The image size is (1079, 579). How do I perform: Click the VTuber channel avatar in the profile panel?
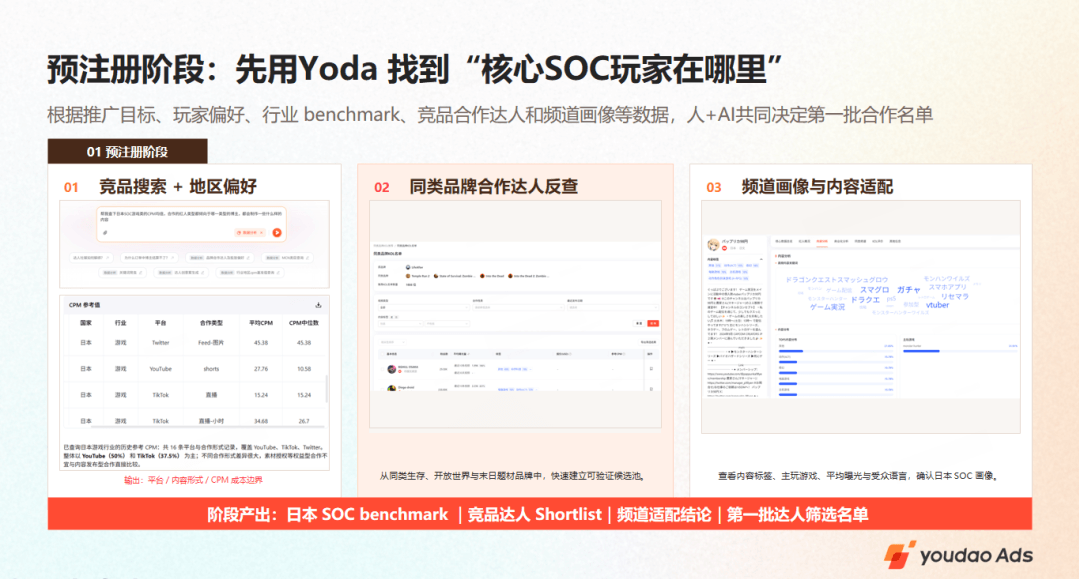pos(714,244)
